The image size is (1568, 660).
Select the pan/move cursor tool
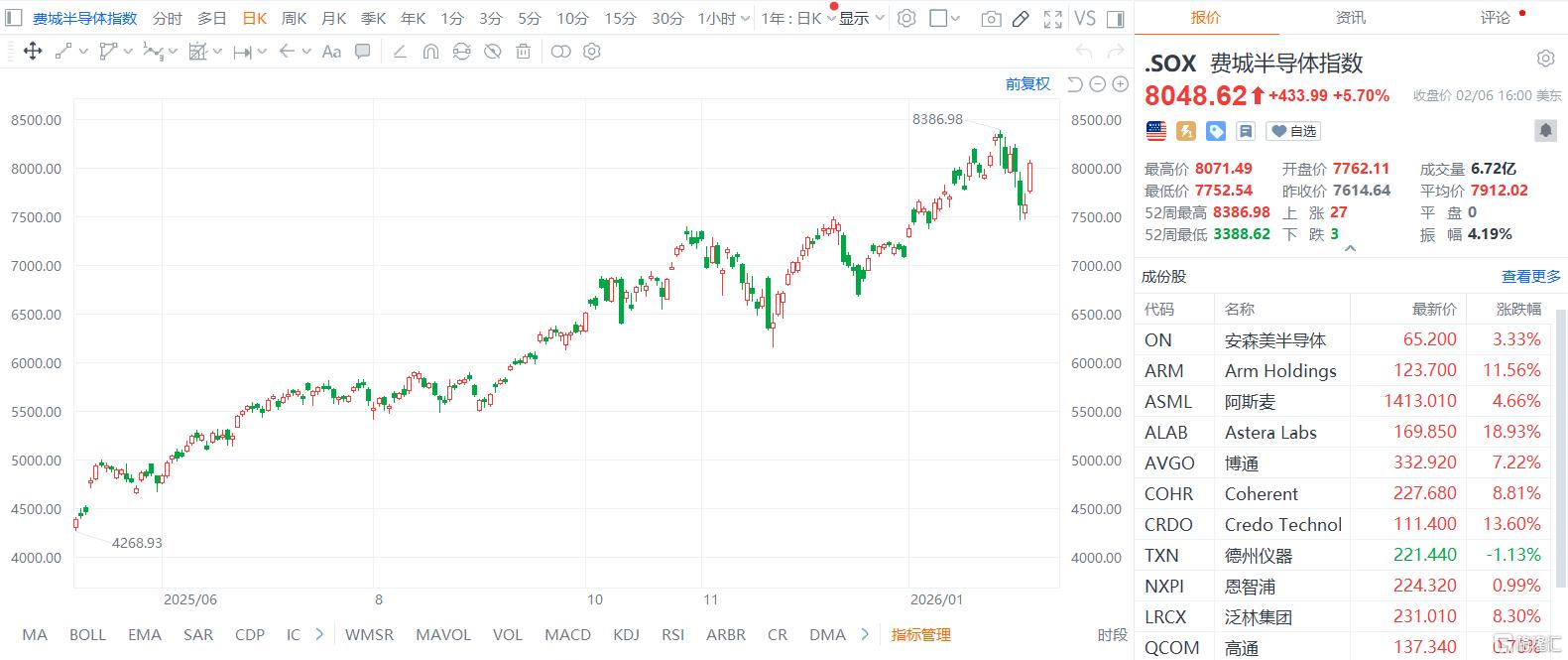33,52
